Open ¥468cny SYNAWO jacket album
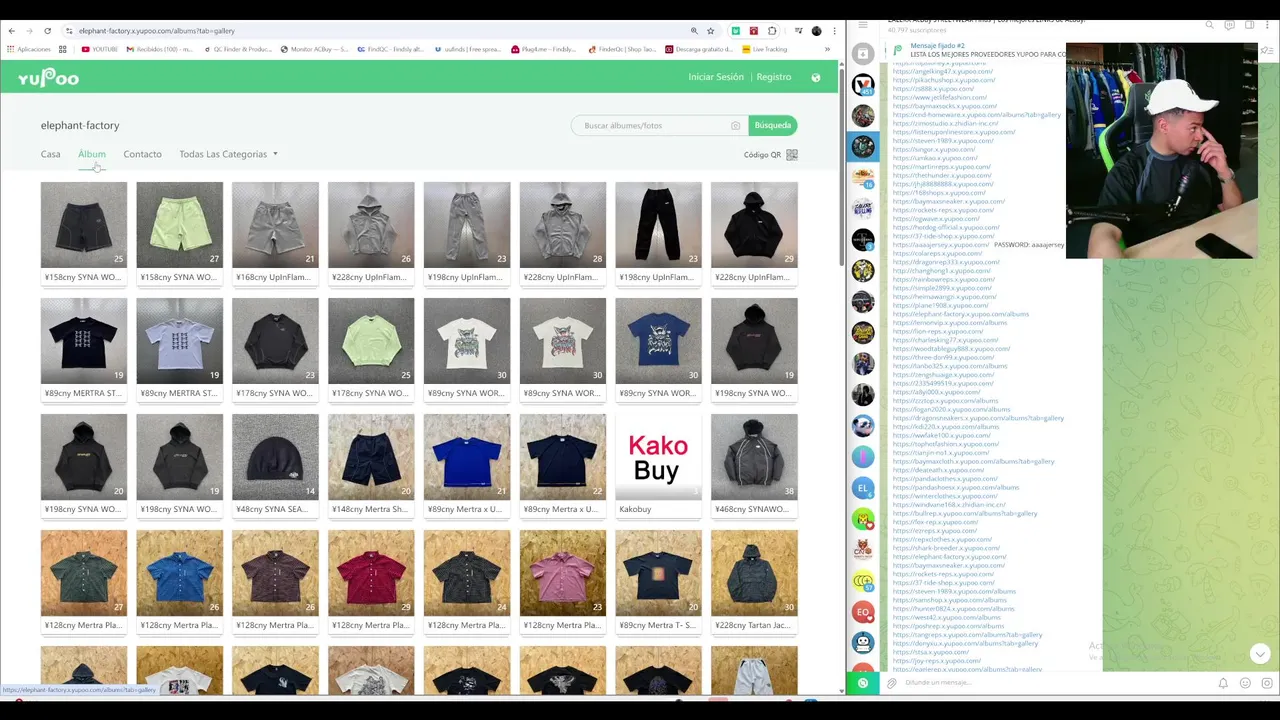1280x720 pixels. click(x=754, y=465)
